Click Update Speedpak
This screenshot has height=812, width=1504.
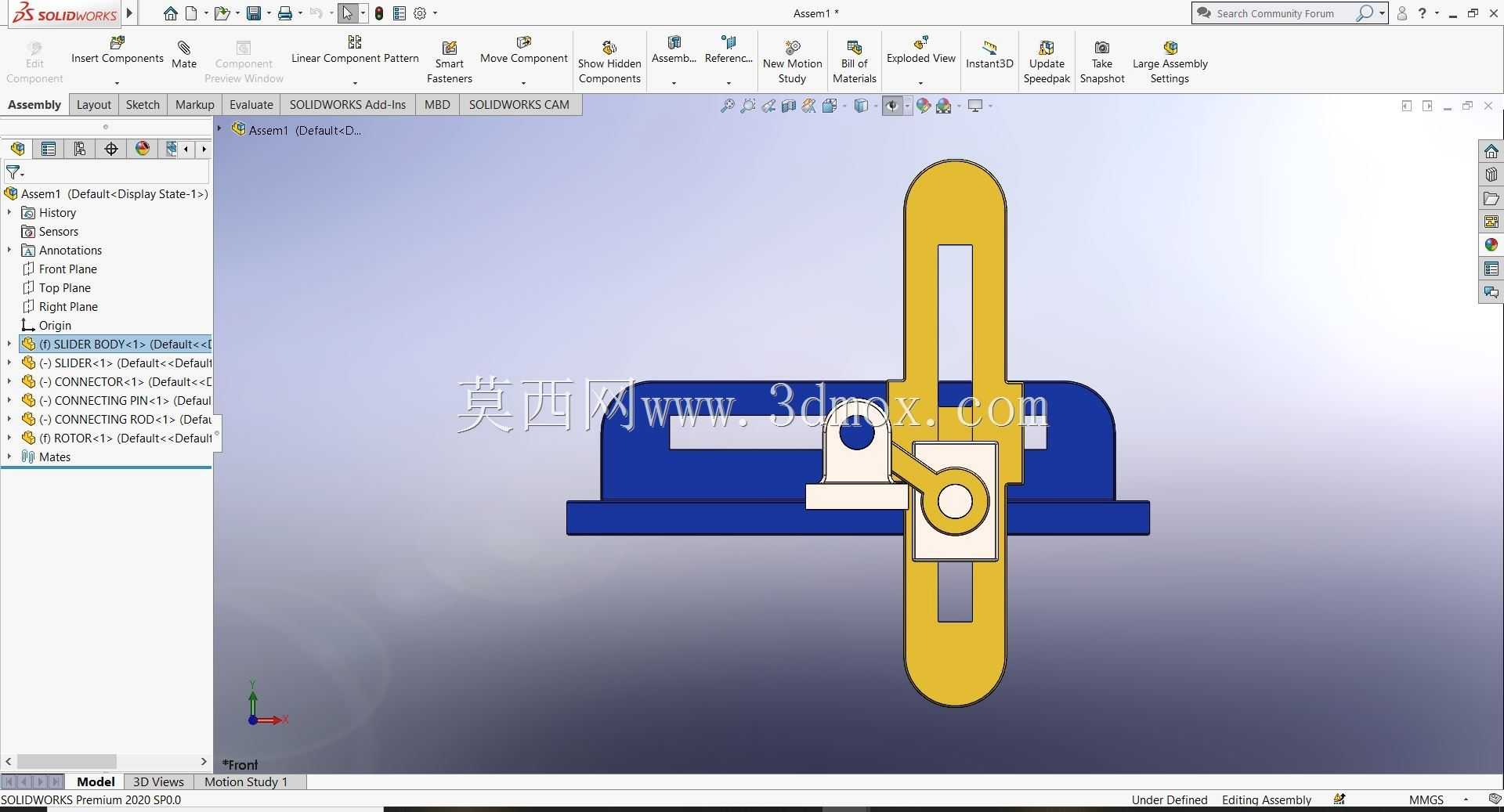pyautogui.click(x=1047, y=62)
